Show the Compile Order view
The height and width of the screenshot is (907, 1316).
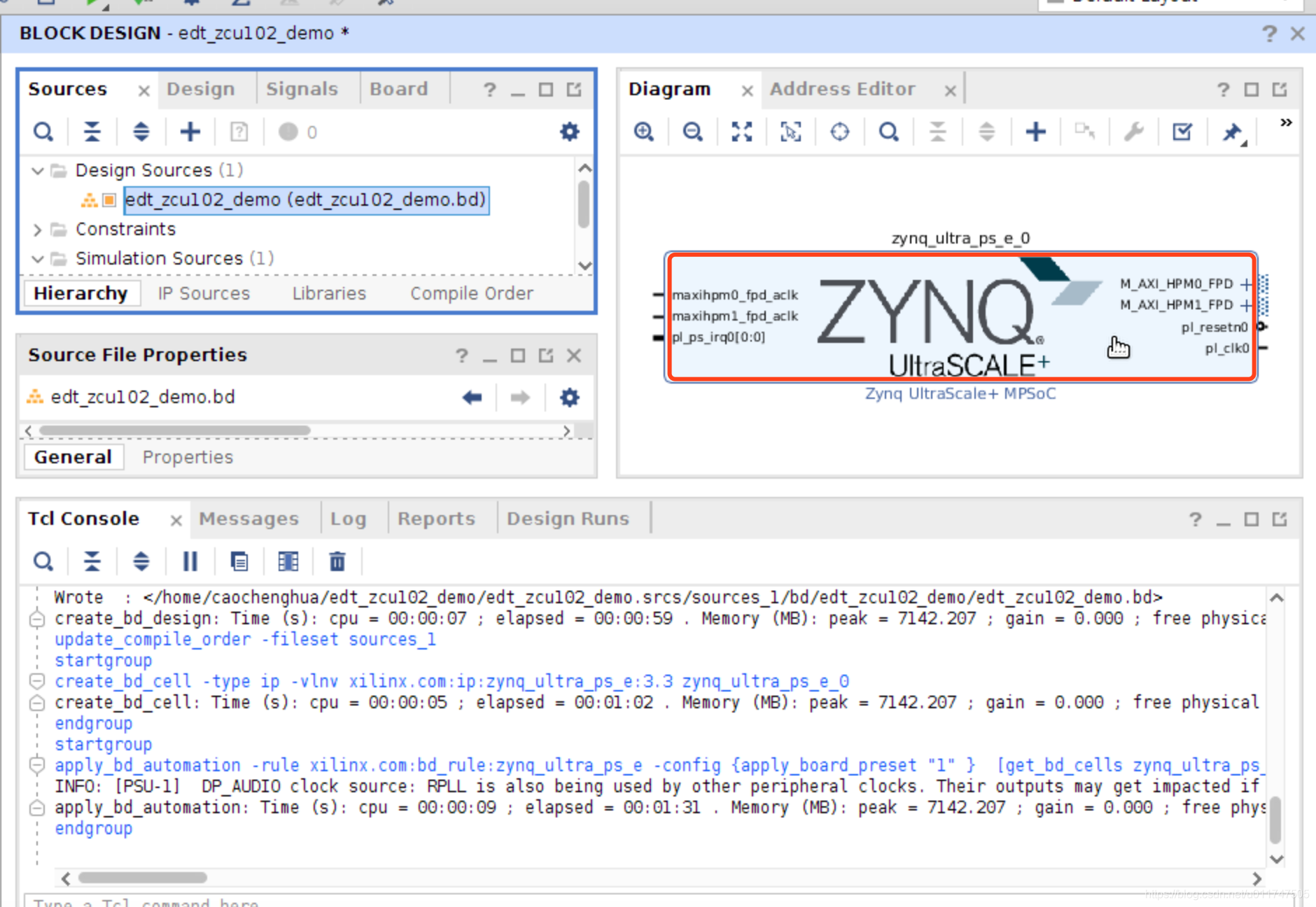[x=472, y=293]
